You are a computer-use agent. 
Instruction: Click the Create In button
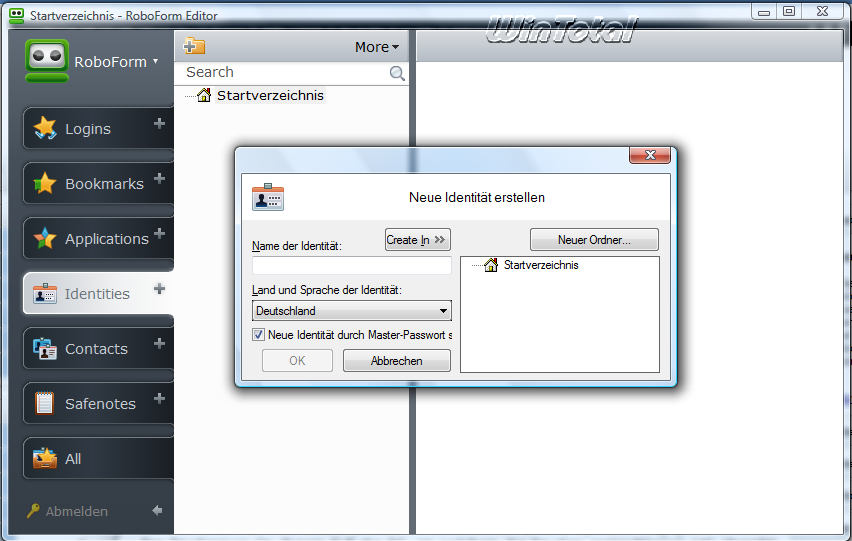point(418,240)
